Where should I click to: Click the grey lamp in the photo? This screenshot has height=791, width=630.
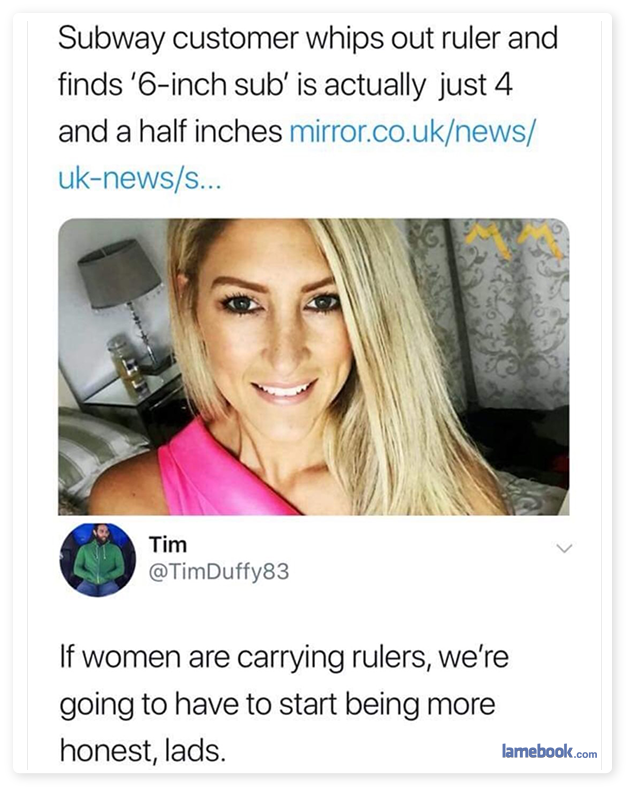point(120,274)
